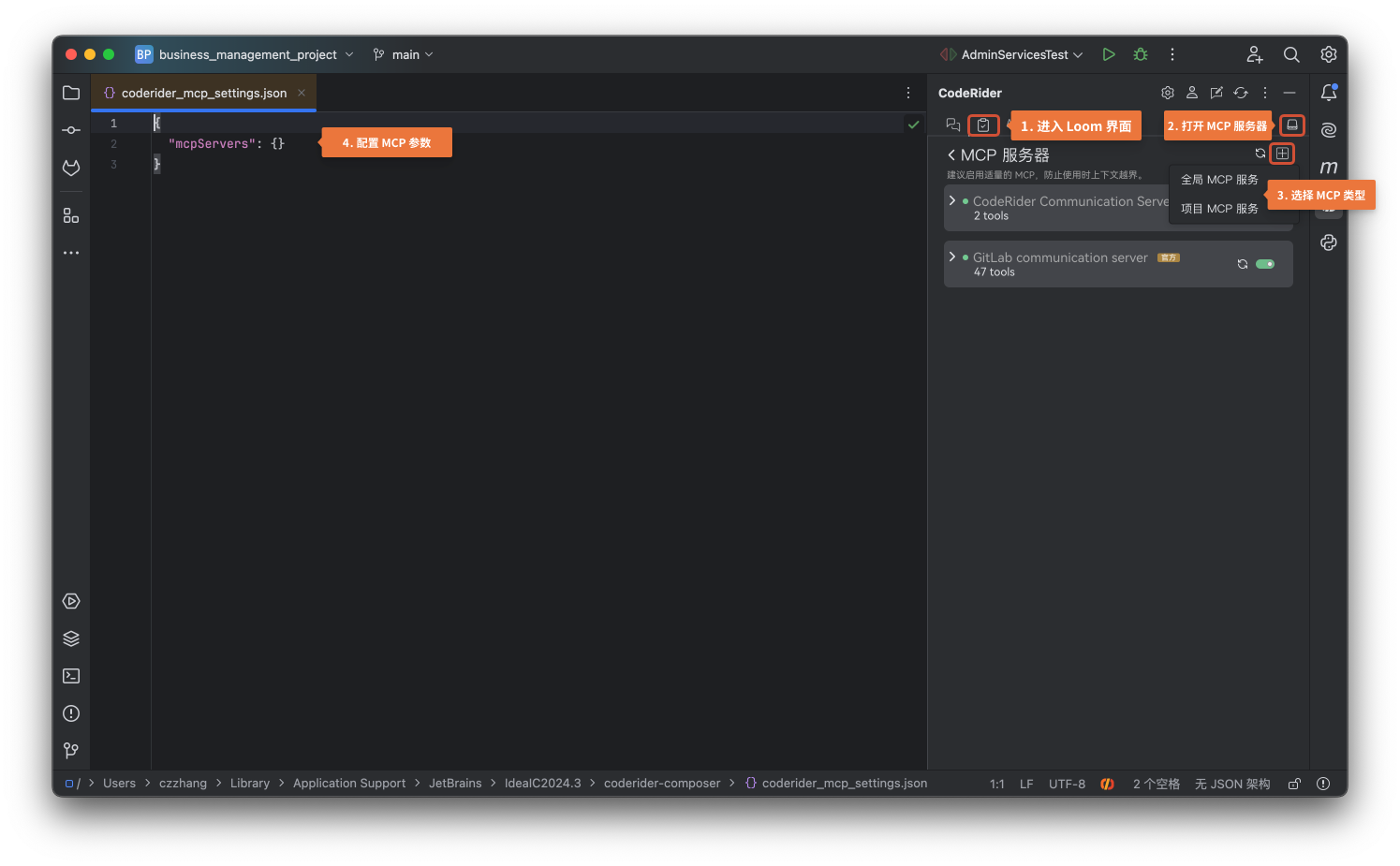
Task: Open editor tab options menu
Action: (x=908, y=93)
